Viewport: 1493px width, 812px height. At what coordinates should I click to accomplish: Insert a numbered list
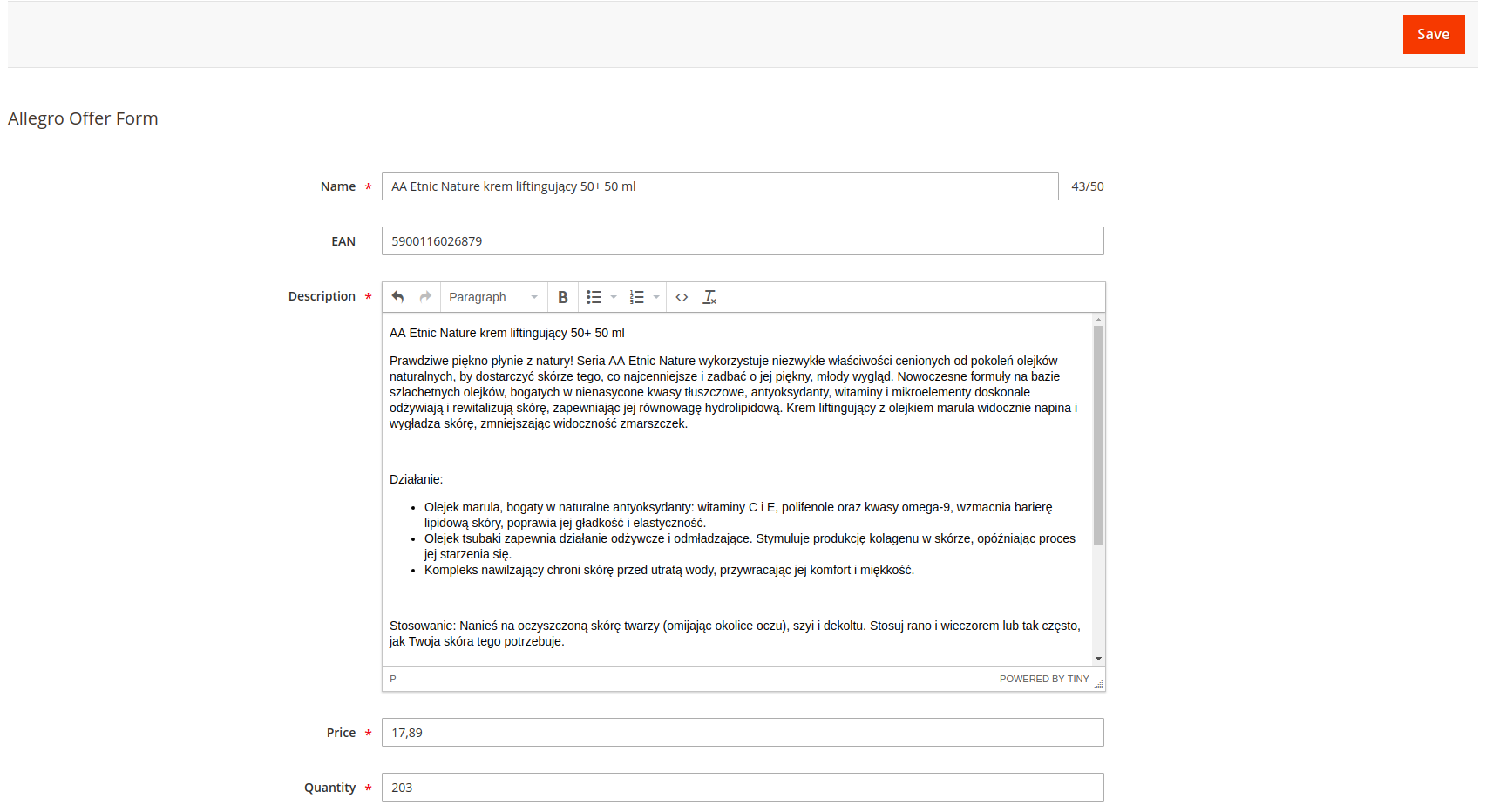coord(637,297)
